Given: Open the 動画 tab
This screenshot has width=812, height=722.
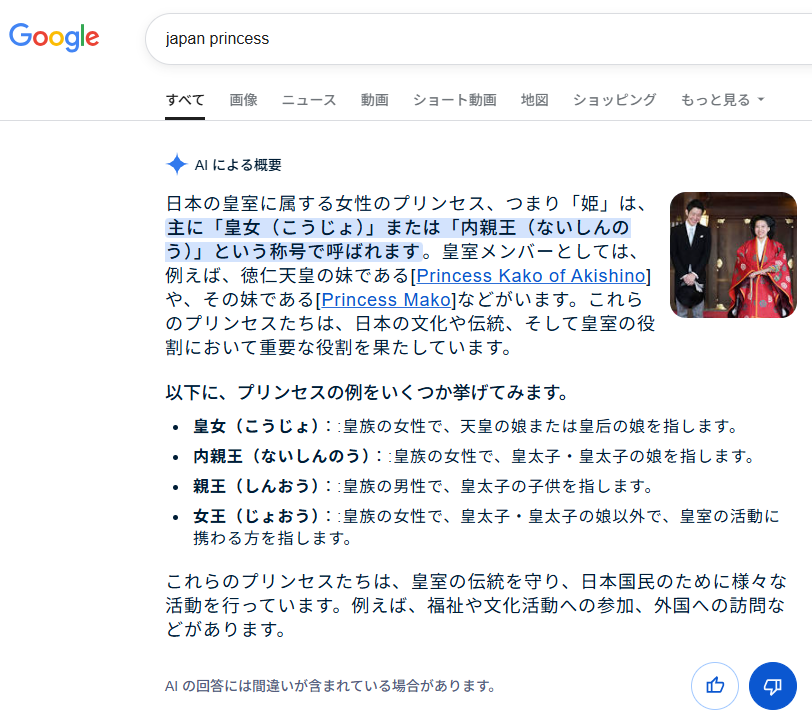Looking at the screenshot, I should pos(375,99).
